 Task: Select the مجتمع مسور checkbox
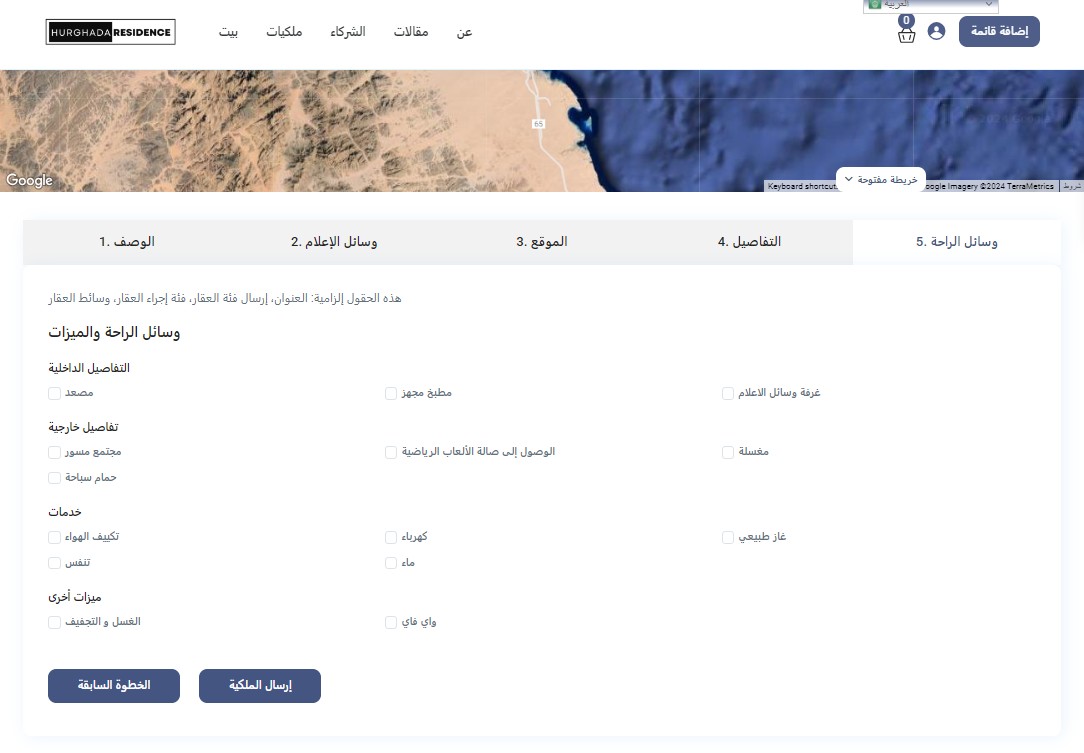pos(55,452)
